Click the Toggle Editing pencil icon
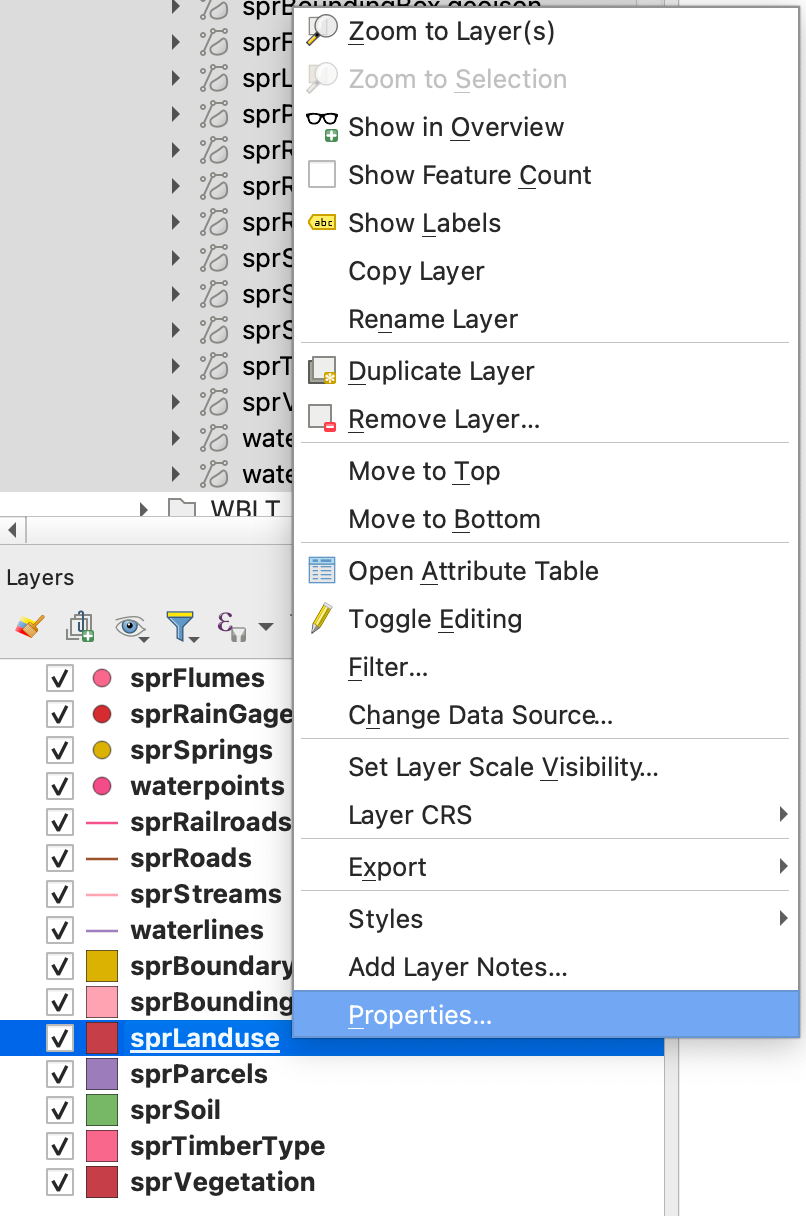Viewport: 806px width, 1216px height. (322, 619)
